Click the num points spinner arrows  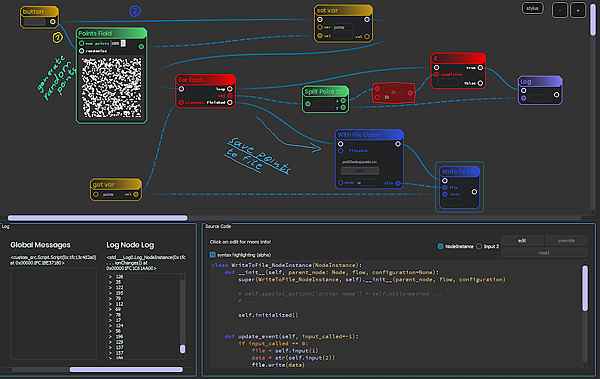123,43
